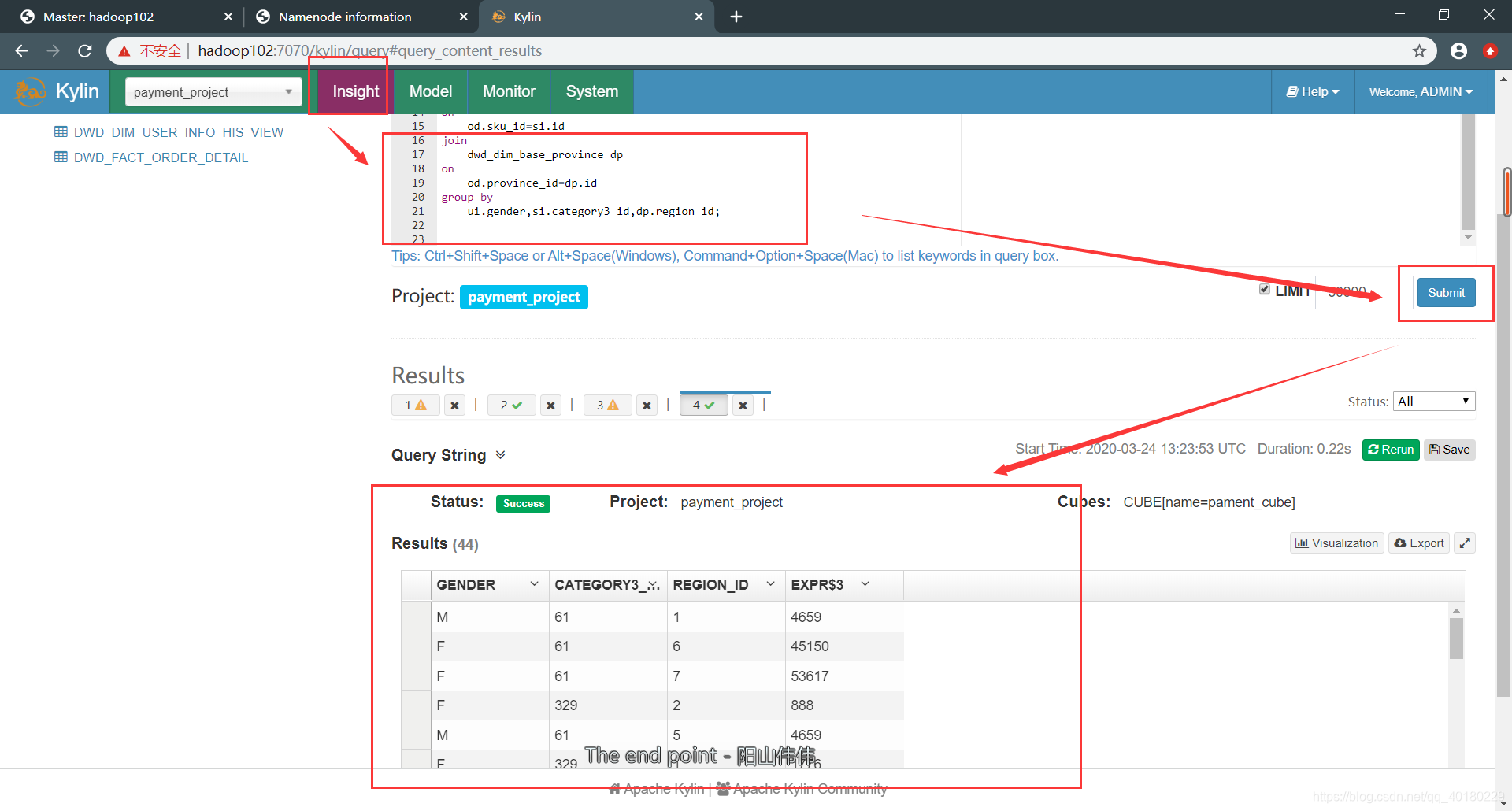Click the Success status badge
Screen dimensions: 1512x811
523,503
